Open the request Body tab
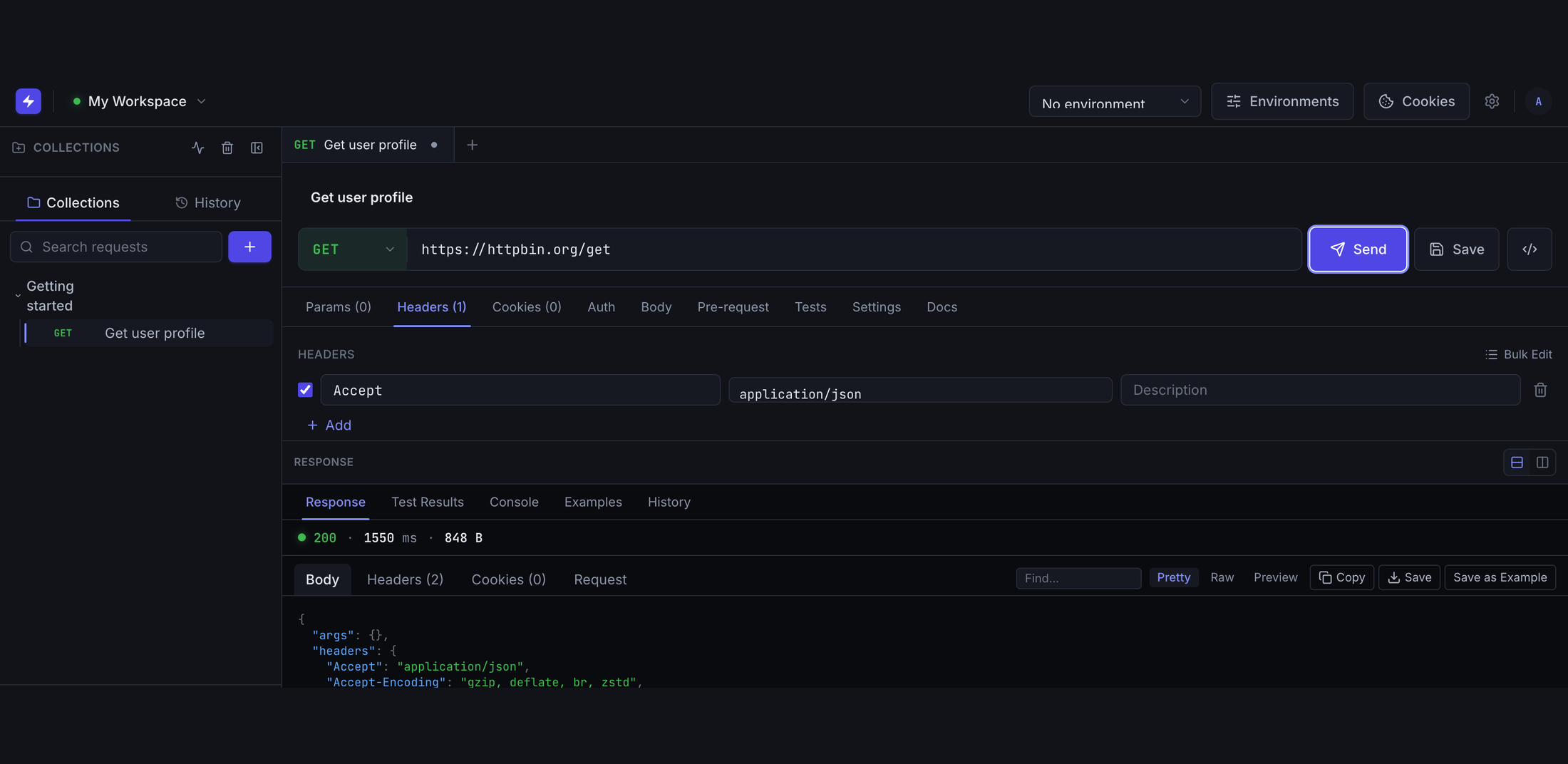The image size is (1568, 764). pos(656,307)
